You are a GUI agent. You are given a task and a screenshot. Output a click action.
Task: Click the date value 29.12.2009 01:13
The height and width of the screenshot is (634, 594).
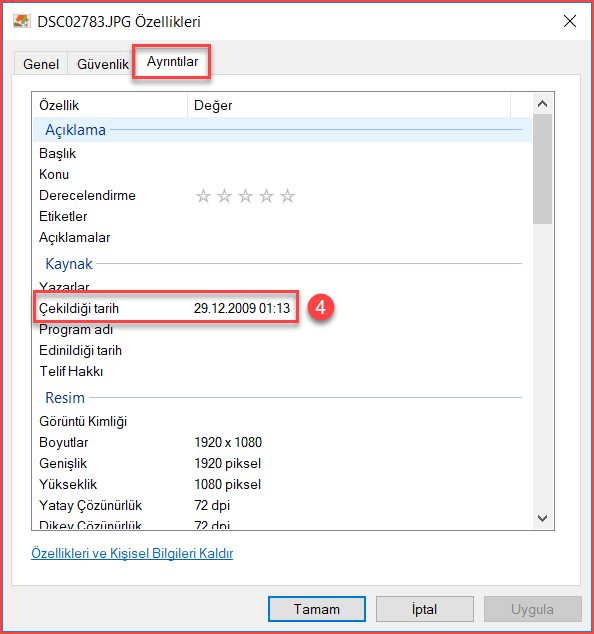(242, 309)
